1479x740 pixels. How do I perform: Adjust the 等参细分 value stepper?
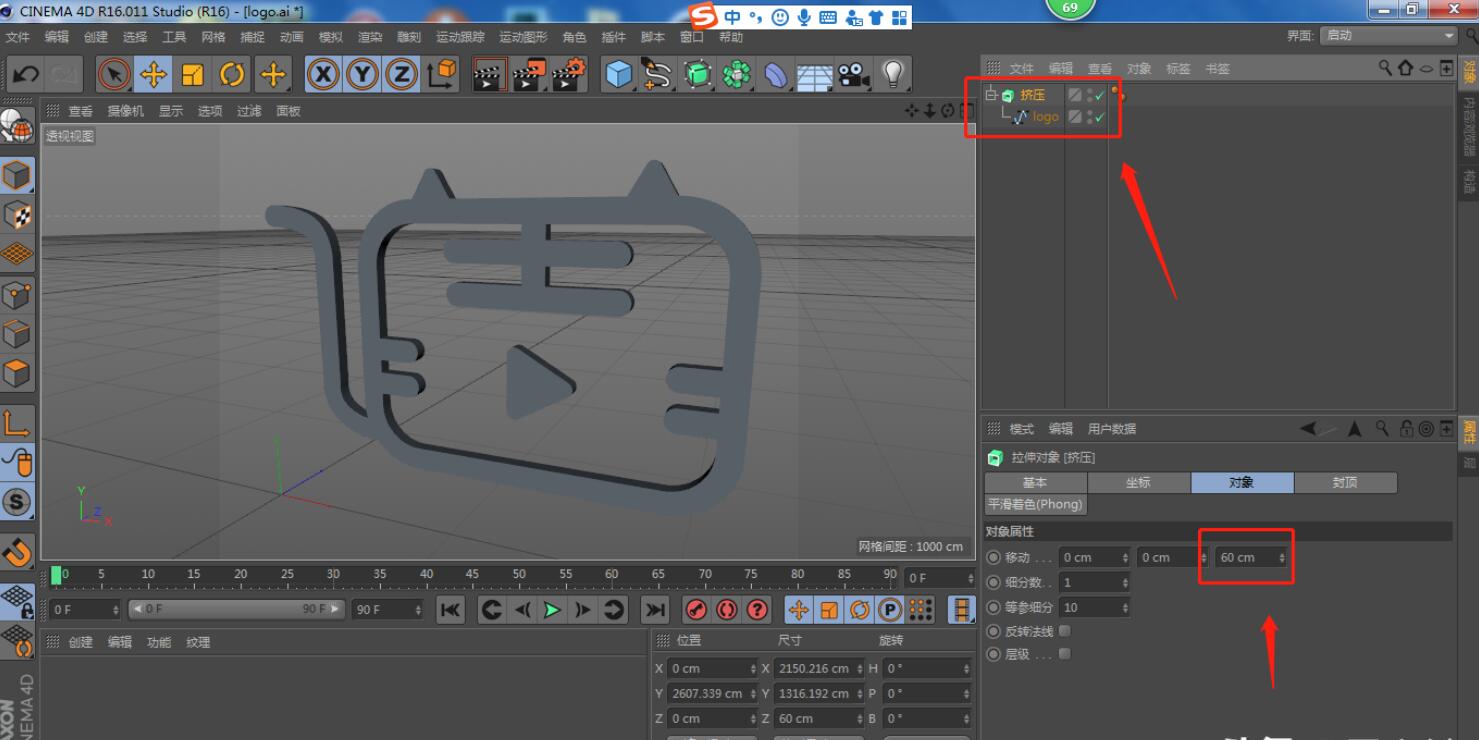tap(1126, 607)
